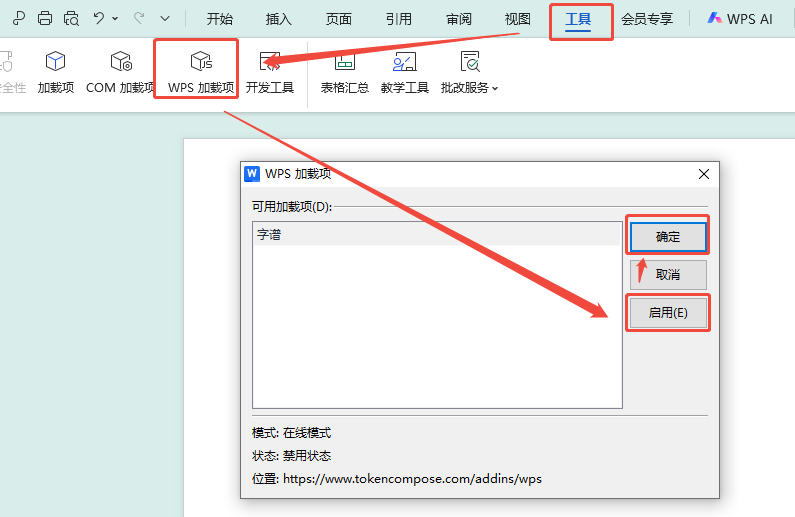Expand the Undo history dropdown arrow
795x517 pixels.
pos(116,19)
